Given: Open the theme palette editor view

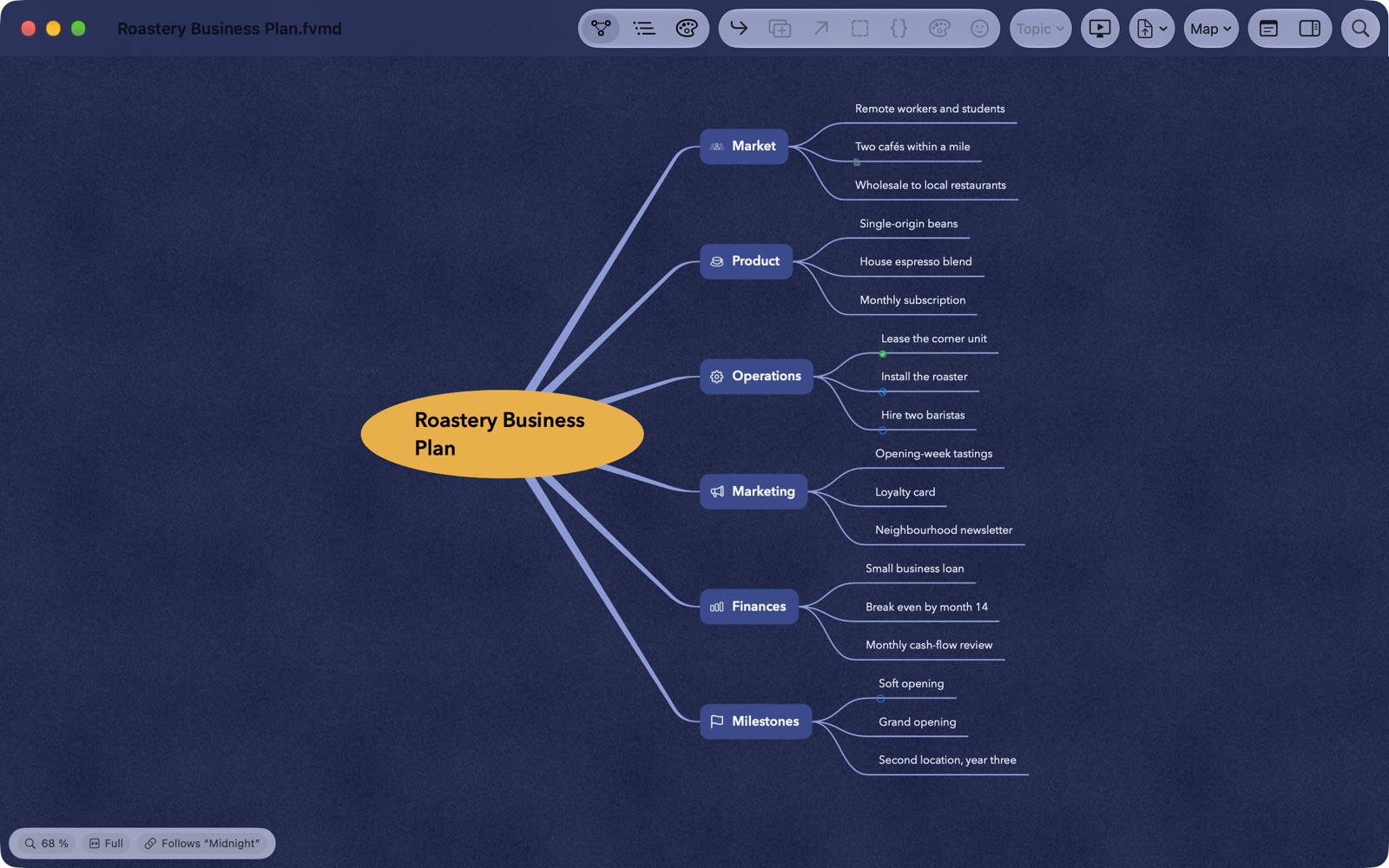Looking at the screenshot, I should [x=687, y=29].
